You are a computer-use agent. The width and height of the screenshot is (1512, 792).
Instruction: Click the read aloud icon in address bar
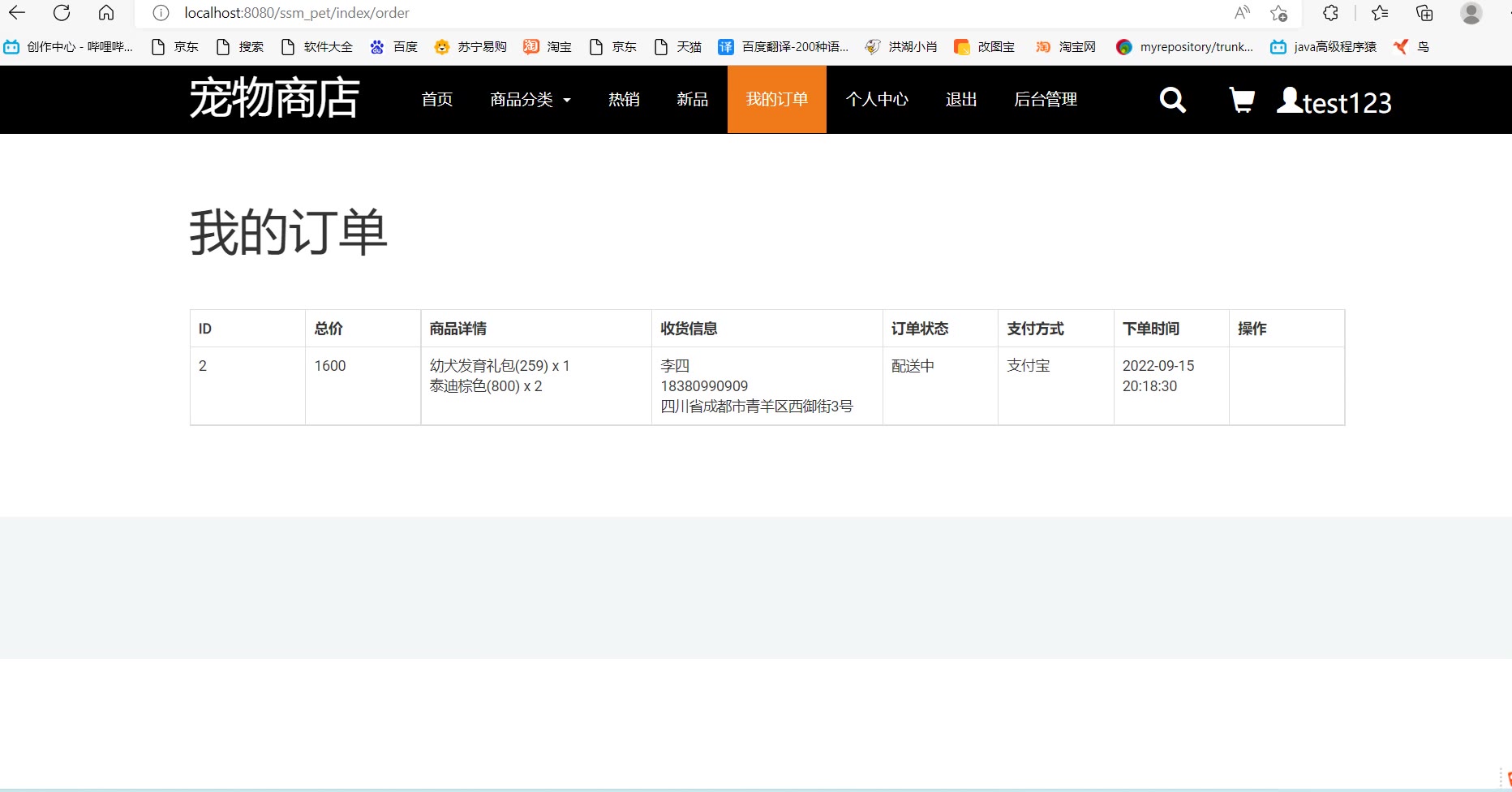coord(1242,13)
